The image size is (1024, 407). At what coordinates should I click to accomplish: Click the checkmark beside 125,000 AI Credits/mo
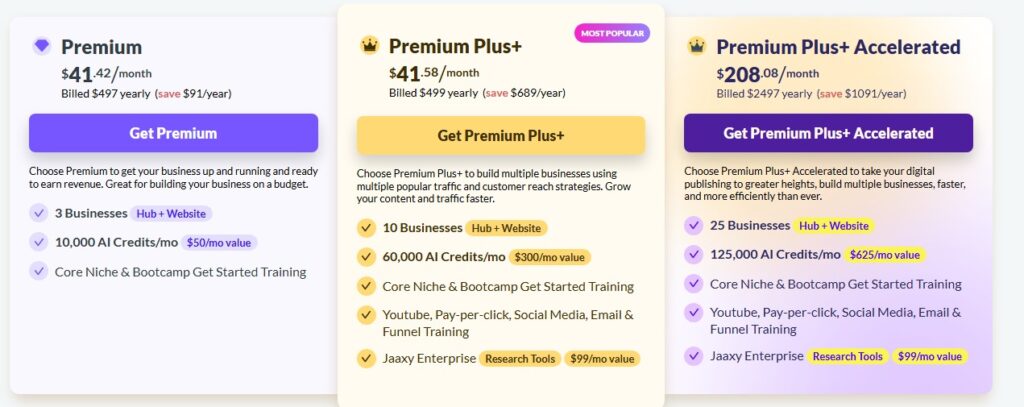coord(694,254)
